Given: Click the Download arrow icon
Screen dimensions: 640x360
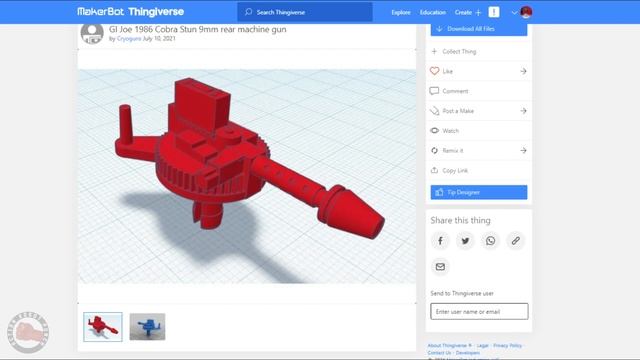Looking at the screenshot, I should point(439,29).
